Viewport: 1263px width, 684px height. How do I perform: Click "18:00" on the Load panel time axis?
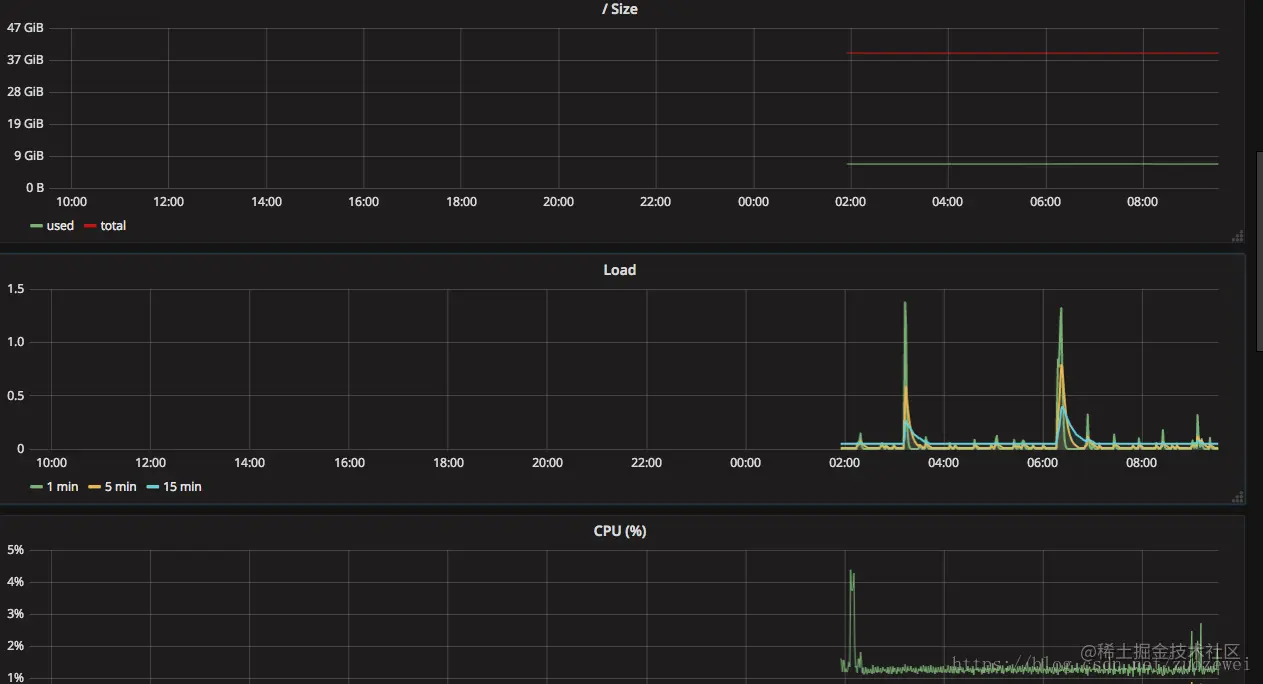448,463
